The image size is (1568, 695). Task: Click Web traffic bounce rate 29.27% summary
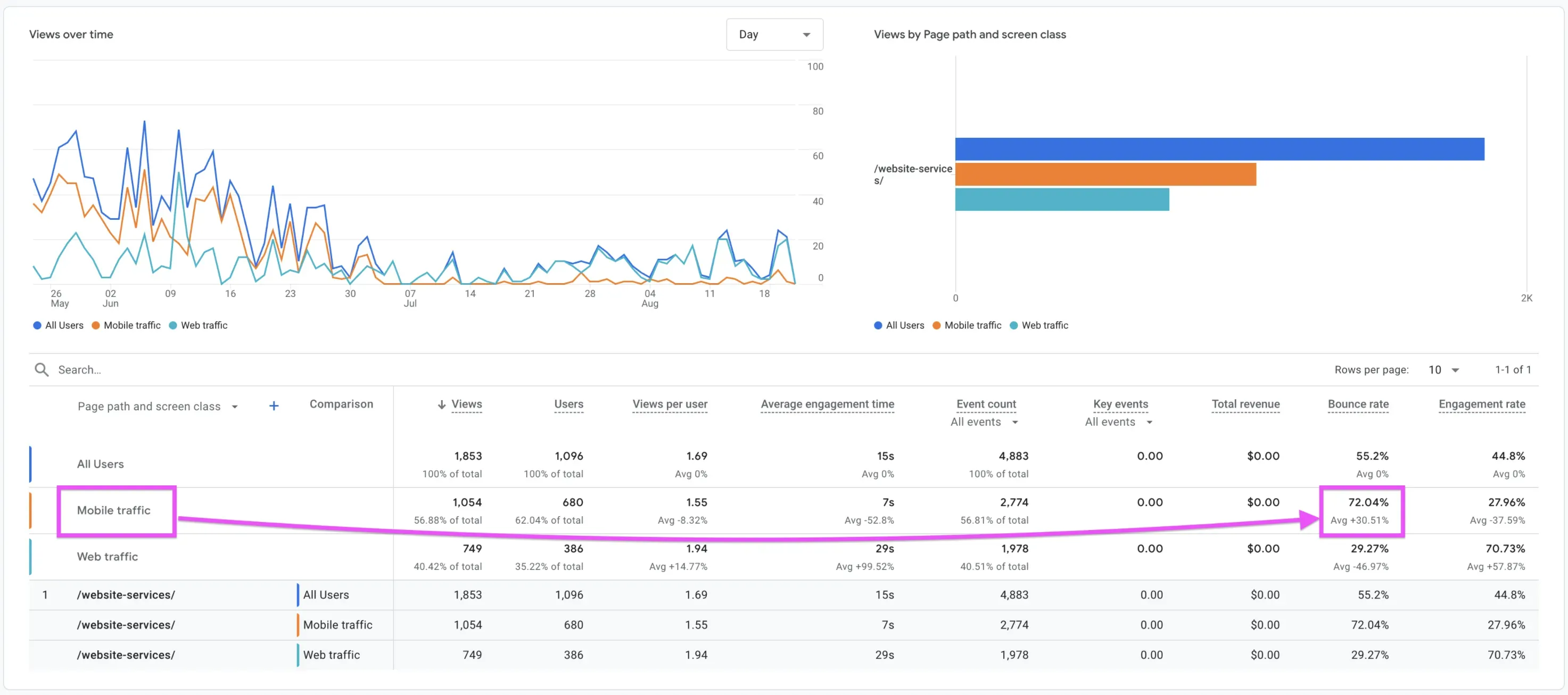click(x=1369, y=548)
